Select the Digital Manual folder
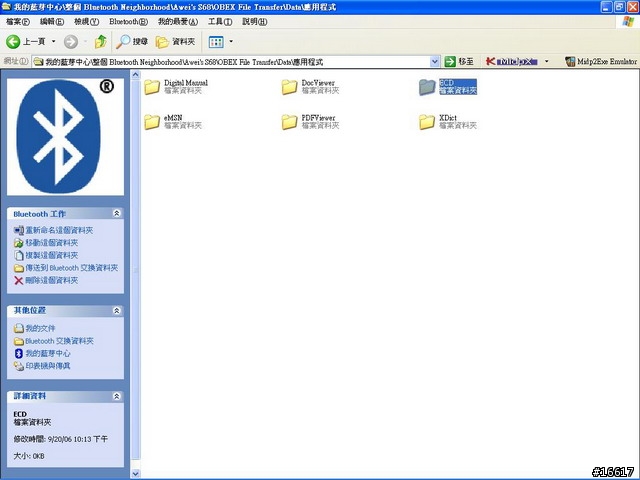The width and height of the screenshot is (640, 480). coord(176,87)
